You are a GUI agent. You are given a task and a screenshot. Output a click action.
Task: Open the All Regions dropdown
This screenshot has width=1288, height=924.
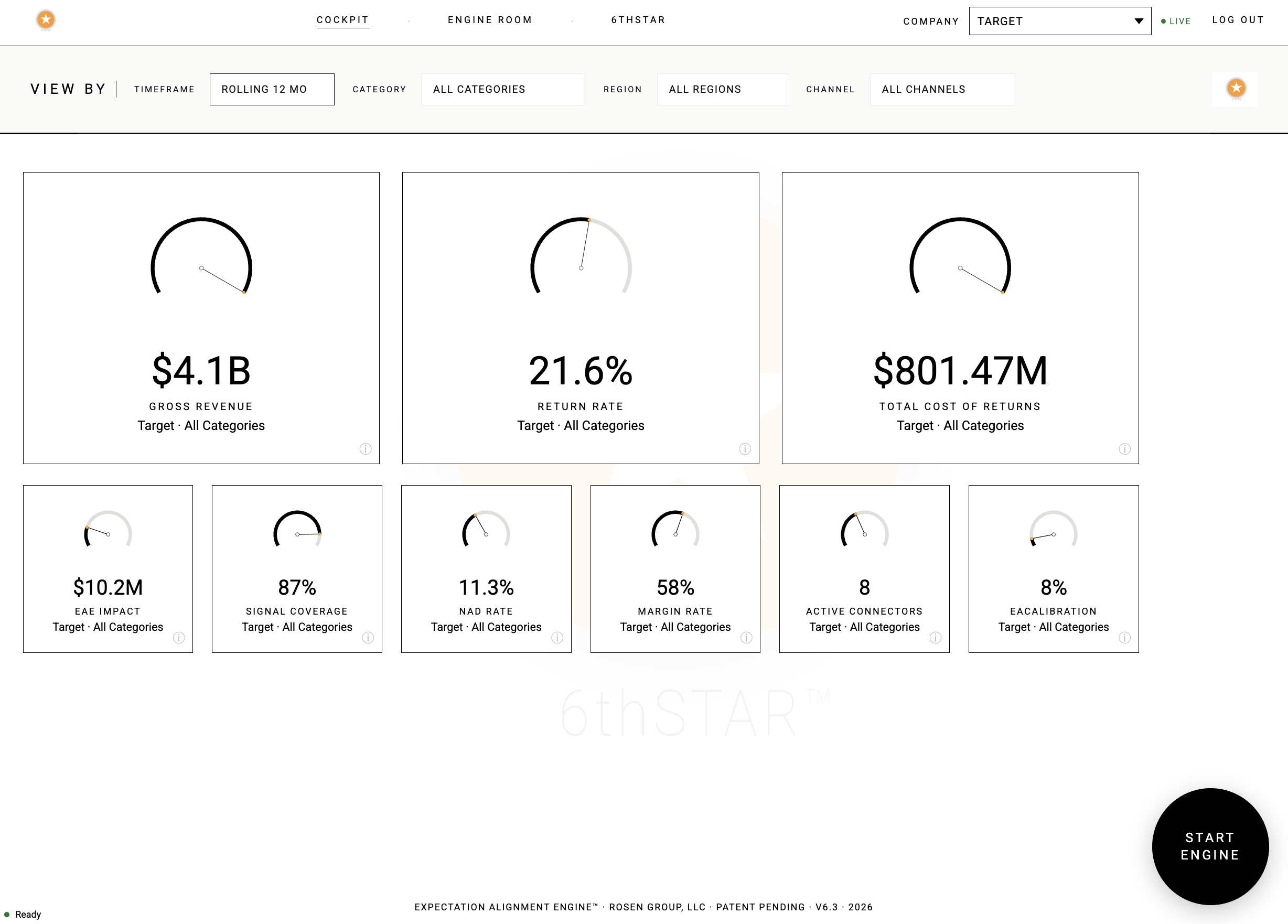point(722,89)
